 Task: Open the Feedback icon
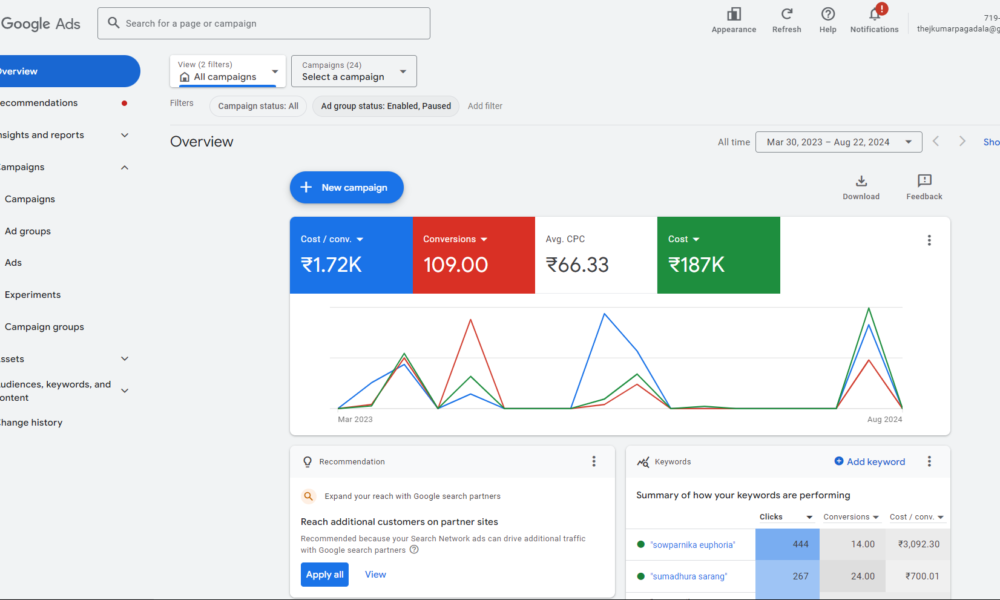924,181
